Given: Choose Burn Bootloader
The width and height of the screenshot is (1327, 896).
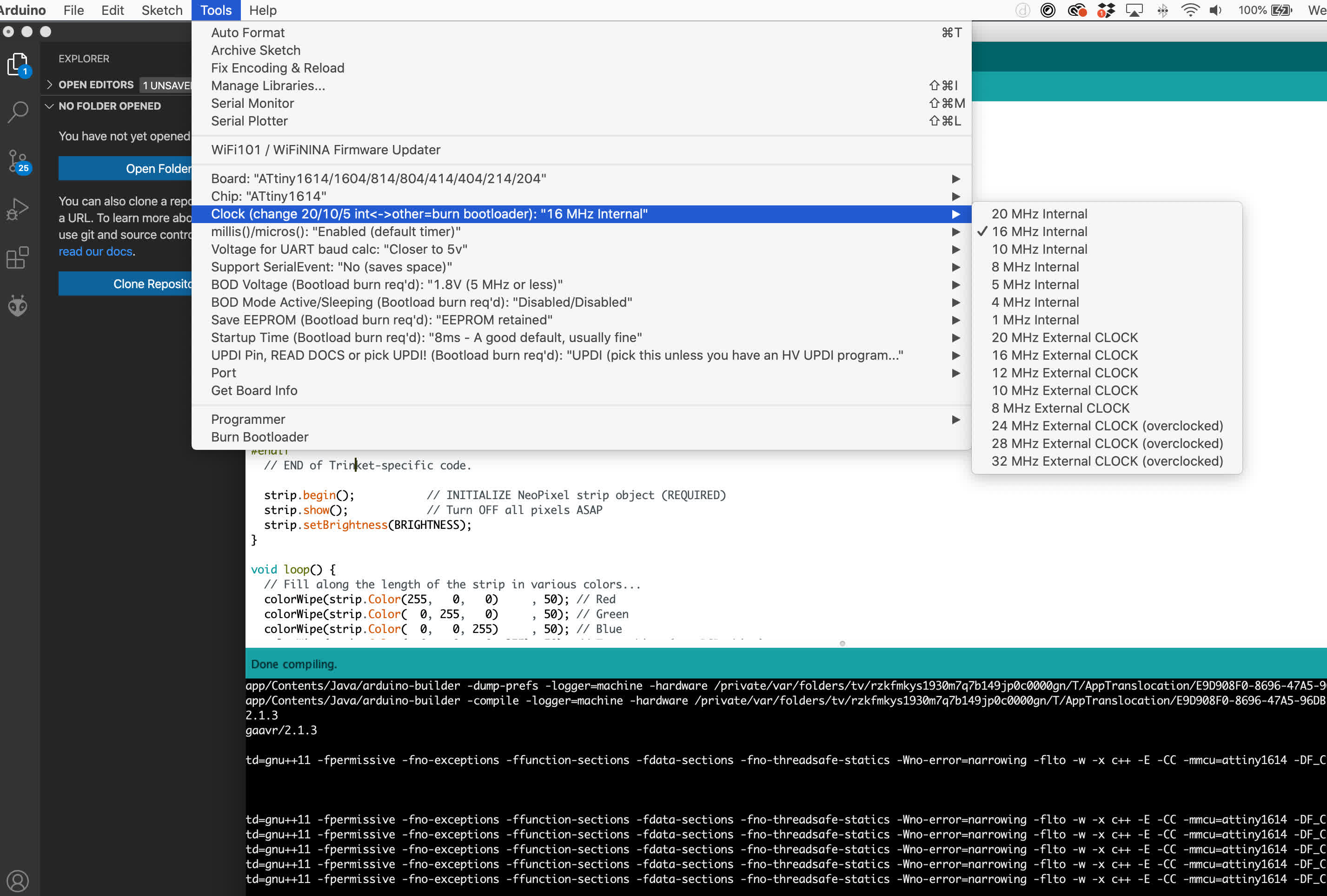Looking at the screenshot, I should (x=581, y=437).
